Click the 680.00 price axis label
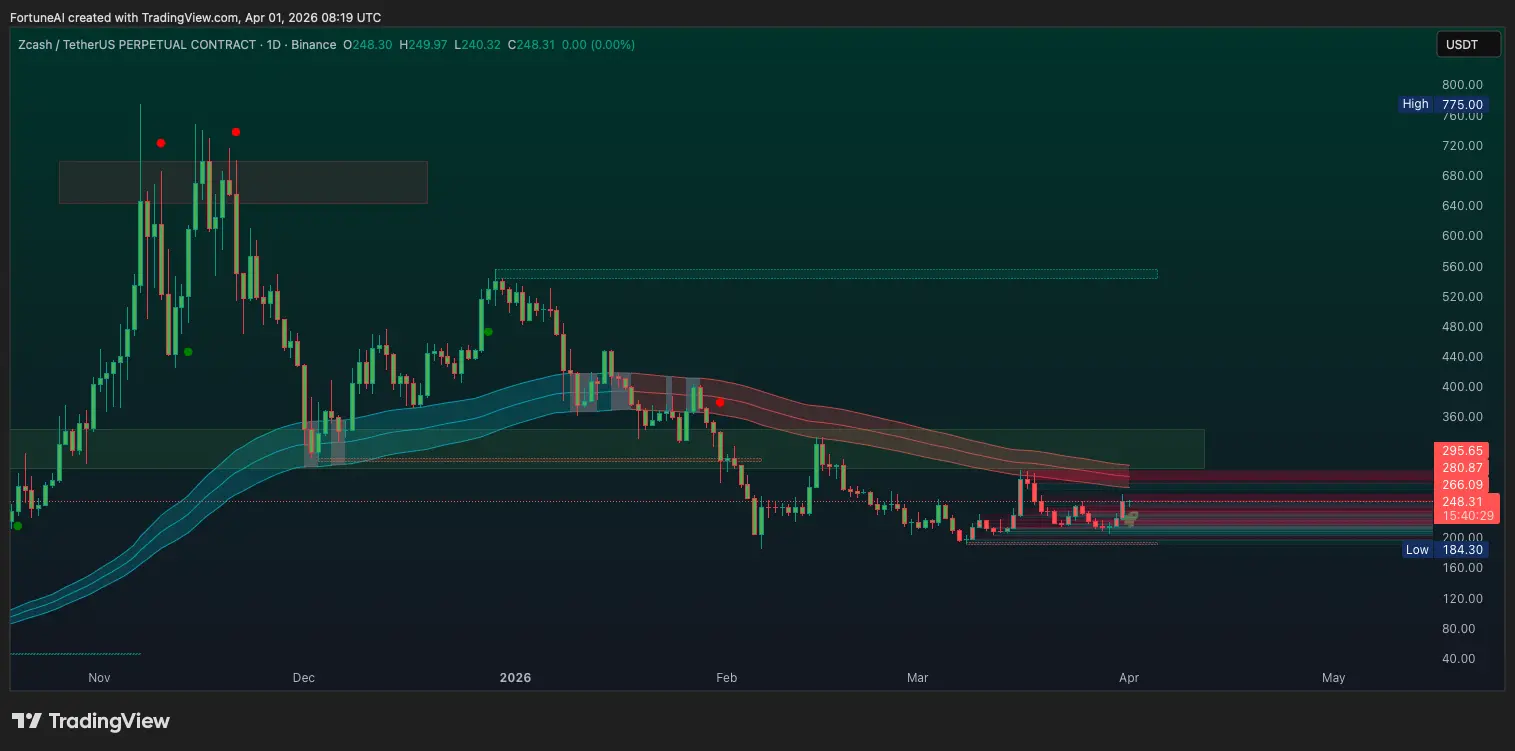 (x=1462, y=176)
